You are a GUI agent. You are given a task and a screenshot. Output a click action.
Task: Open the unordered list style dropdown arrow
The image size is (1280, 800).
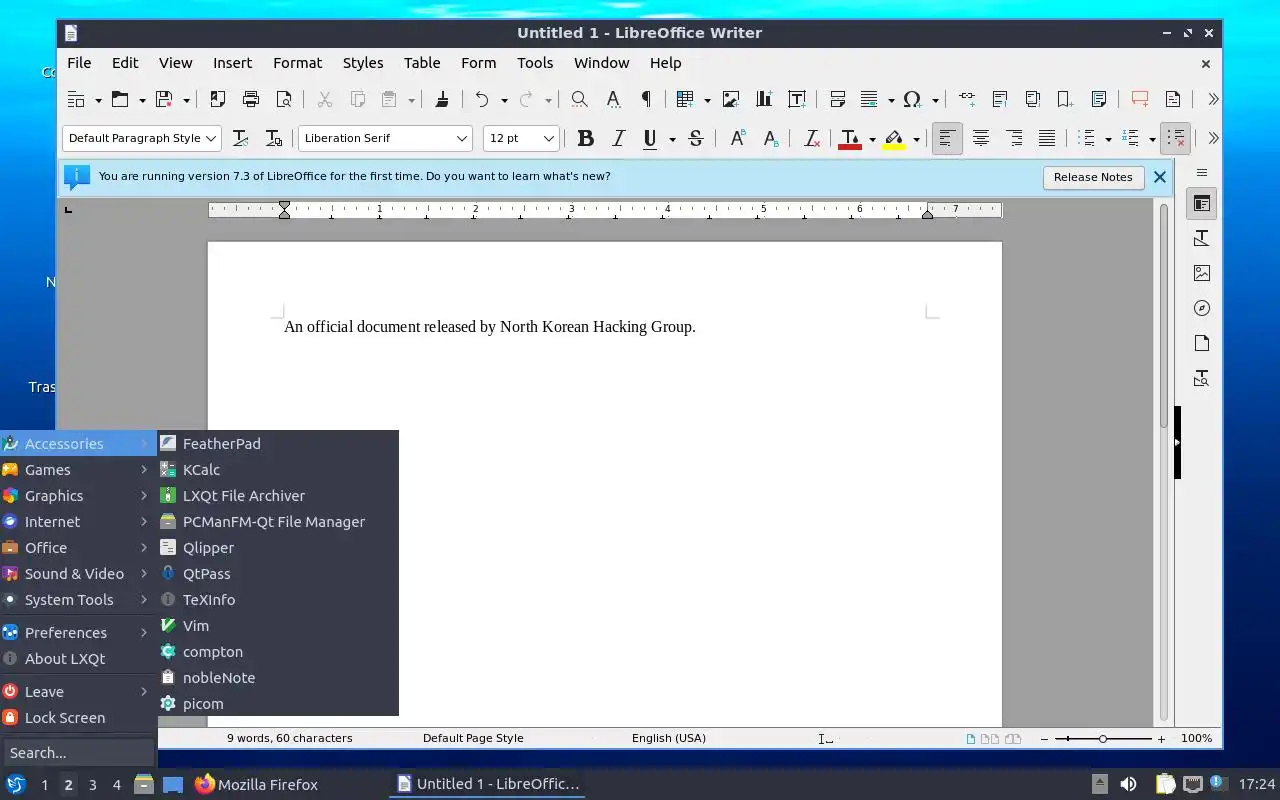[x=1108, y=139]
